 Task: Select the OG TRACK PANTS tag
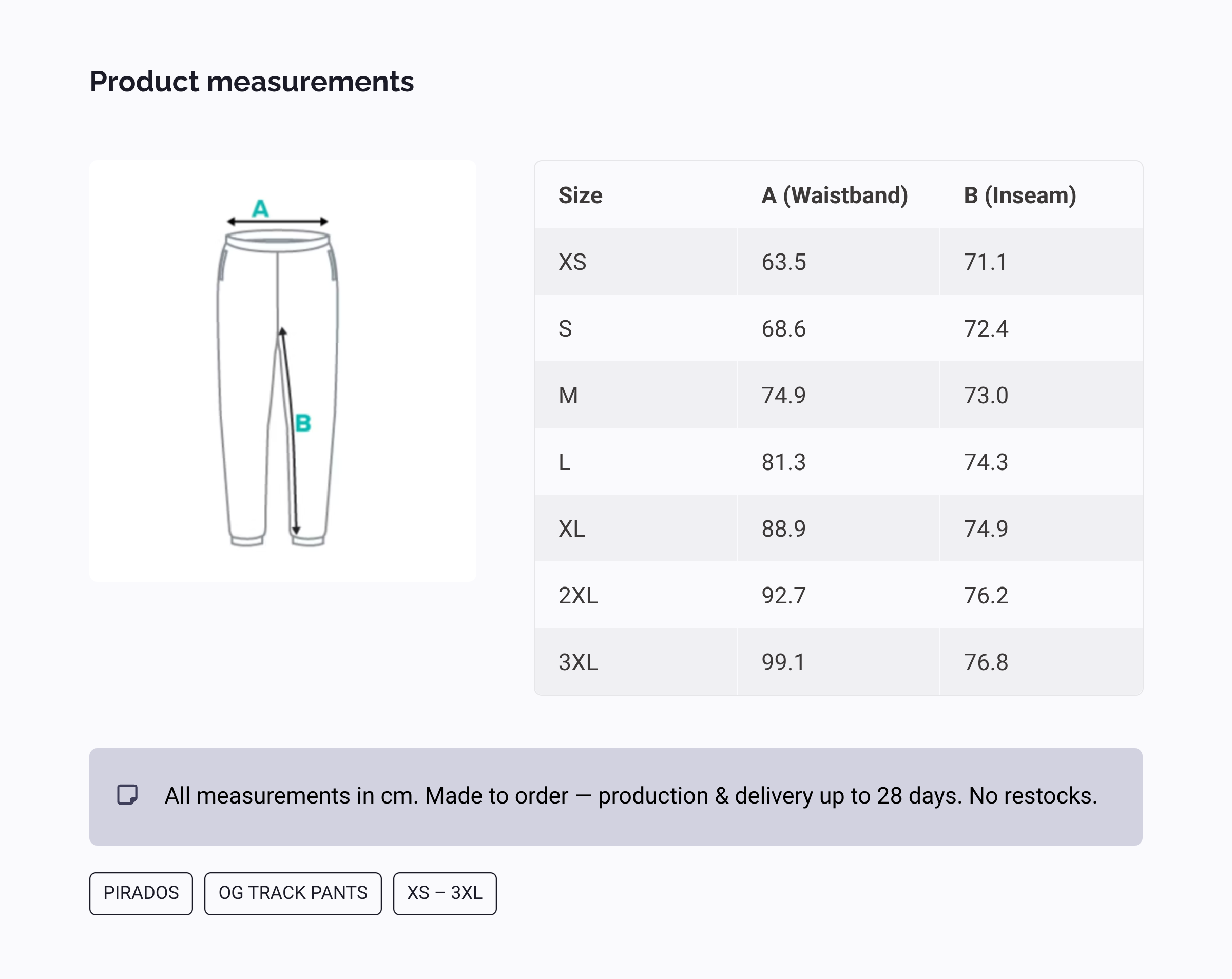293,893
